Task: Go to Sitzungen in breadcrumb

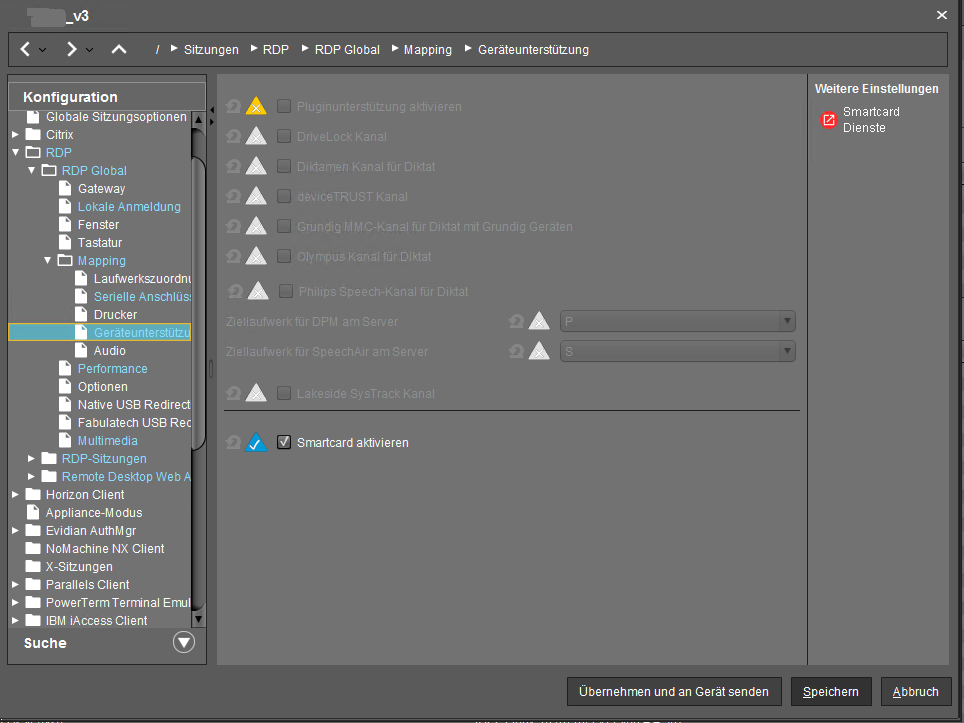Action: (x=211, y=49)
